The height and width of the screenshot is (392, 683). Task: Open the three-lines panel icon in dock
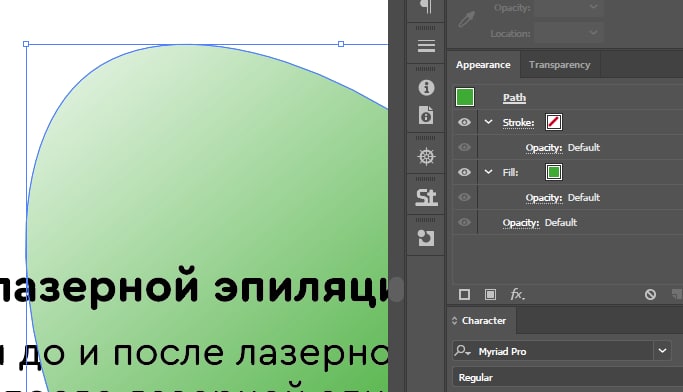click(426, 46)
